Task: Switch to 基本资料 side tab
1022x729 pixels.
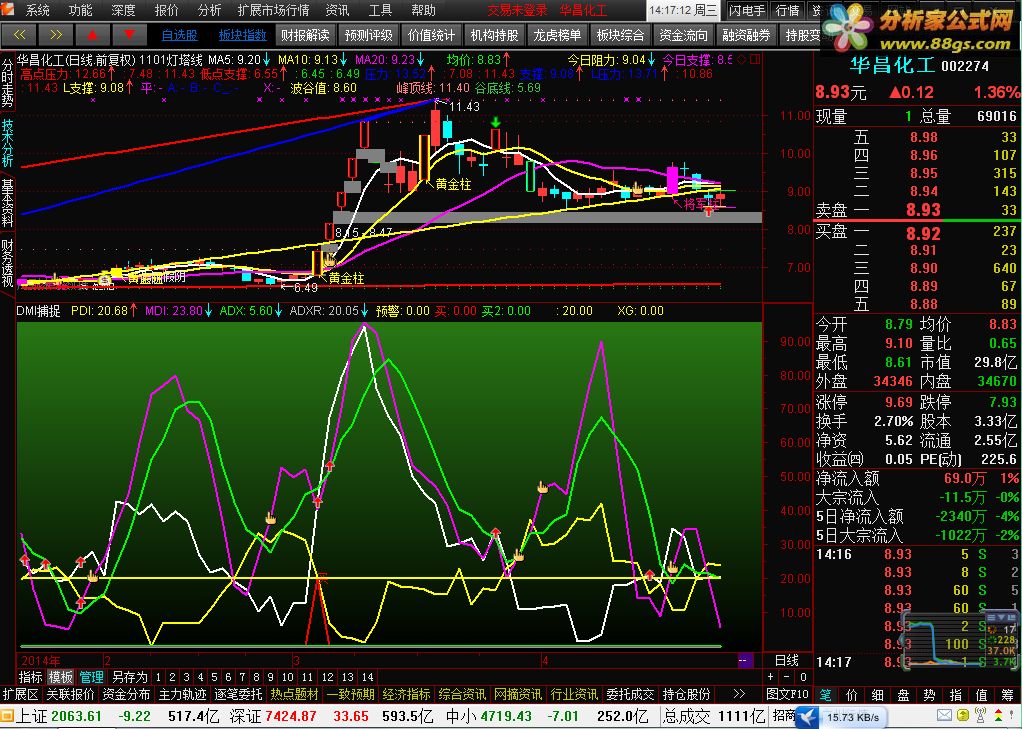Action: tap(7, 203)
